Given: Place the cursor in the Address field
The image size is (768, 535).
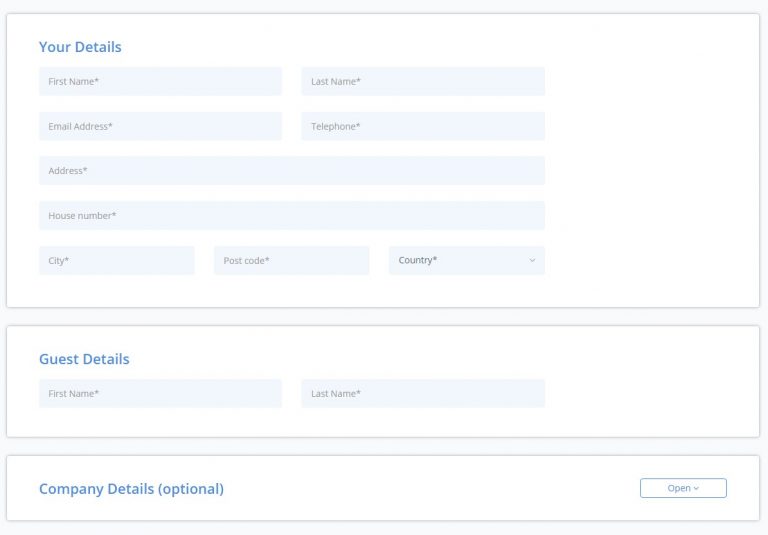Looking at the screenshot, I should [x=292, y=170].
